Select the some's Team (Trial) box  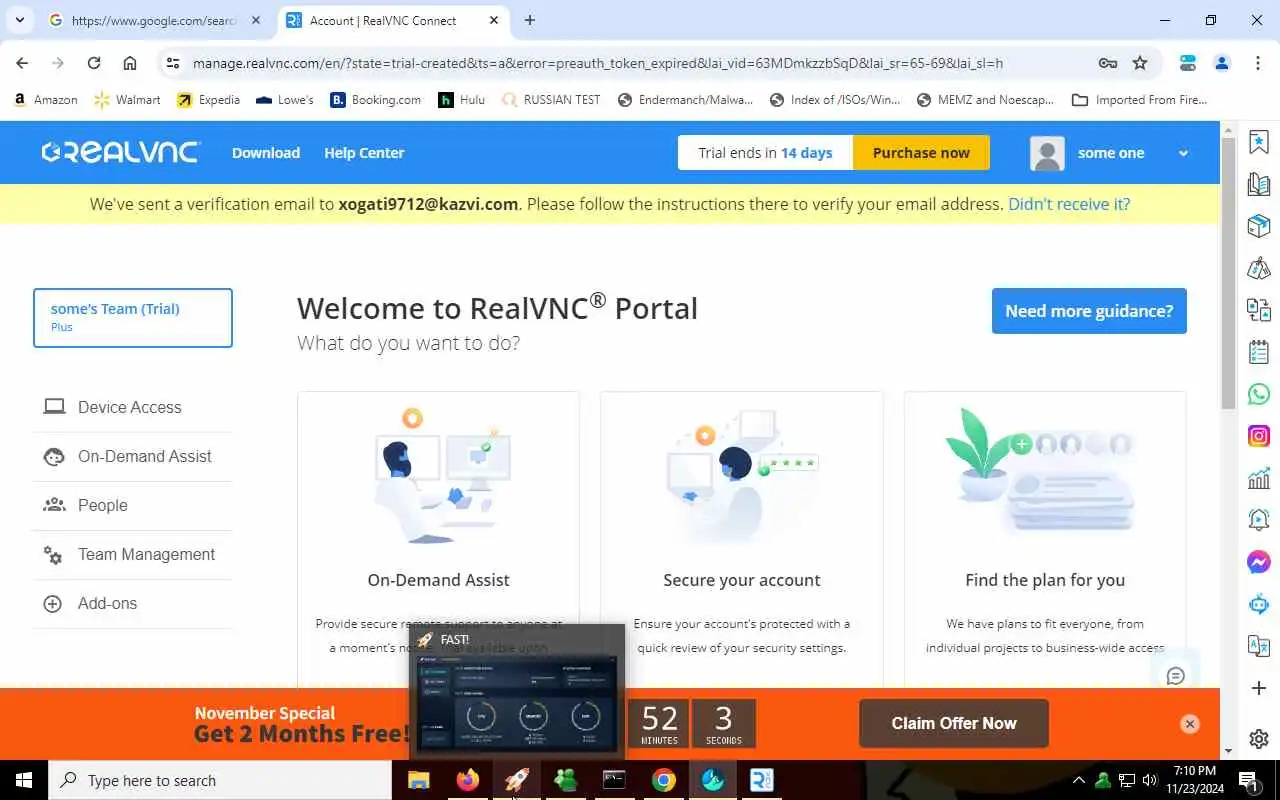(x=133, y=318)
